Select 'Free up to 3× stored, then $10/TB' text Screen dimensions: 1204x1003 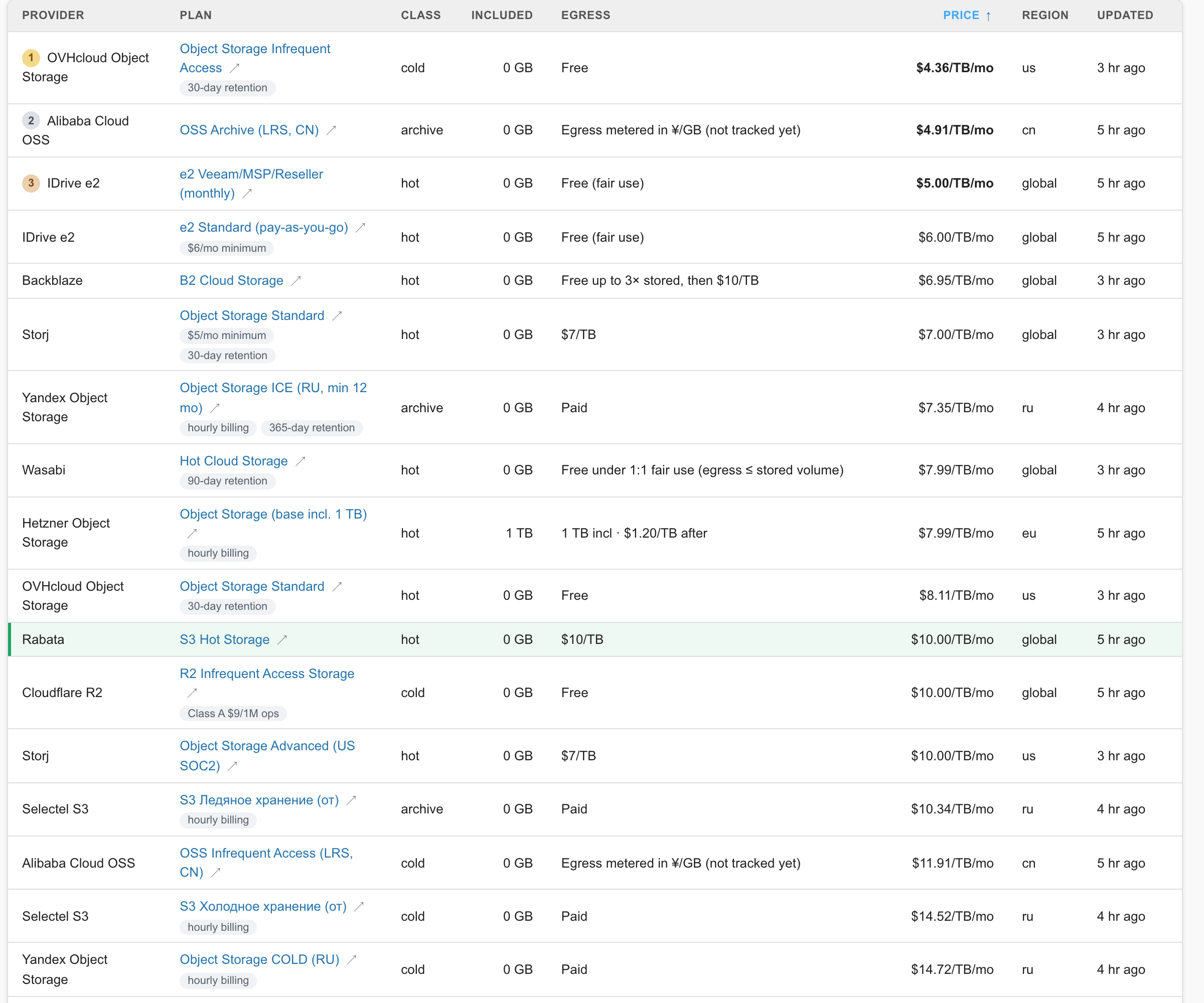[659, 281]
